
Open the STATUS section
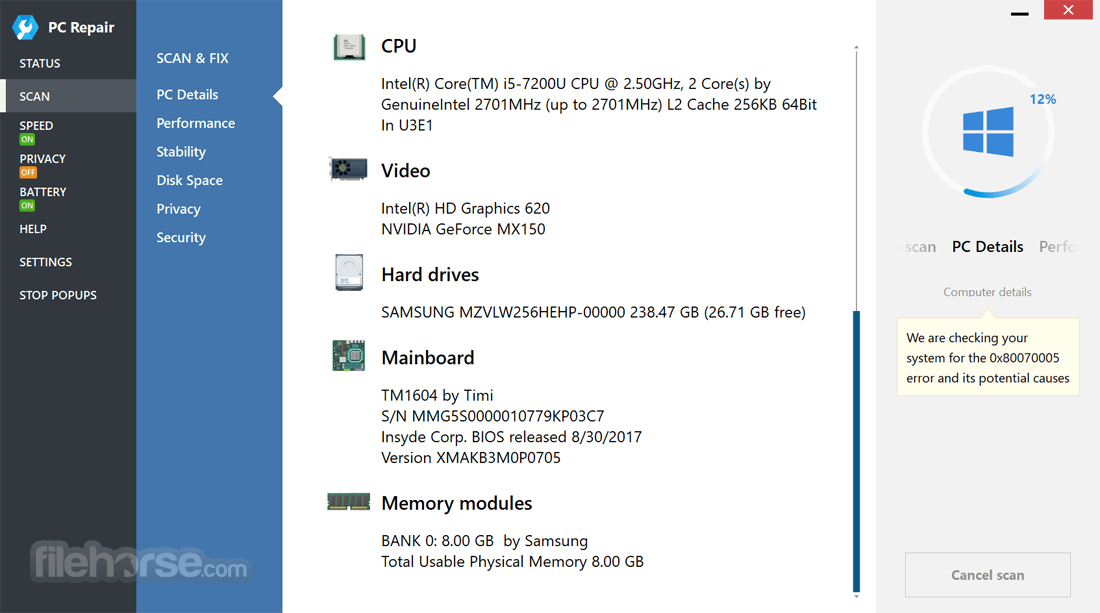tap(40, 63)
